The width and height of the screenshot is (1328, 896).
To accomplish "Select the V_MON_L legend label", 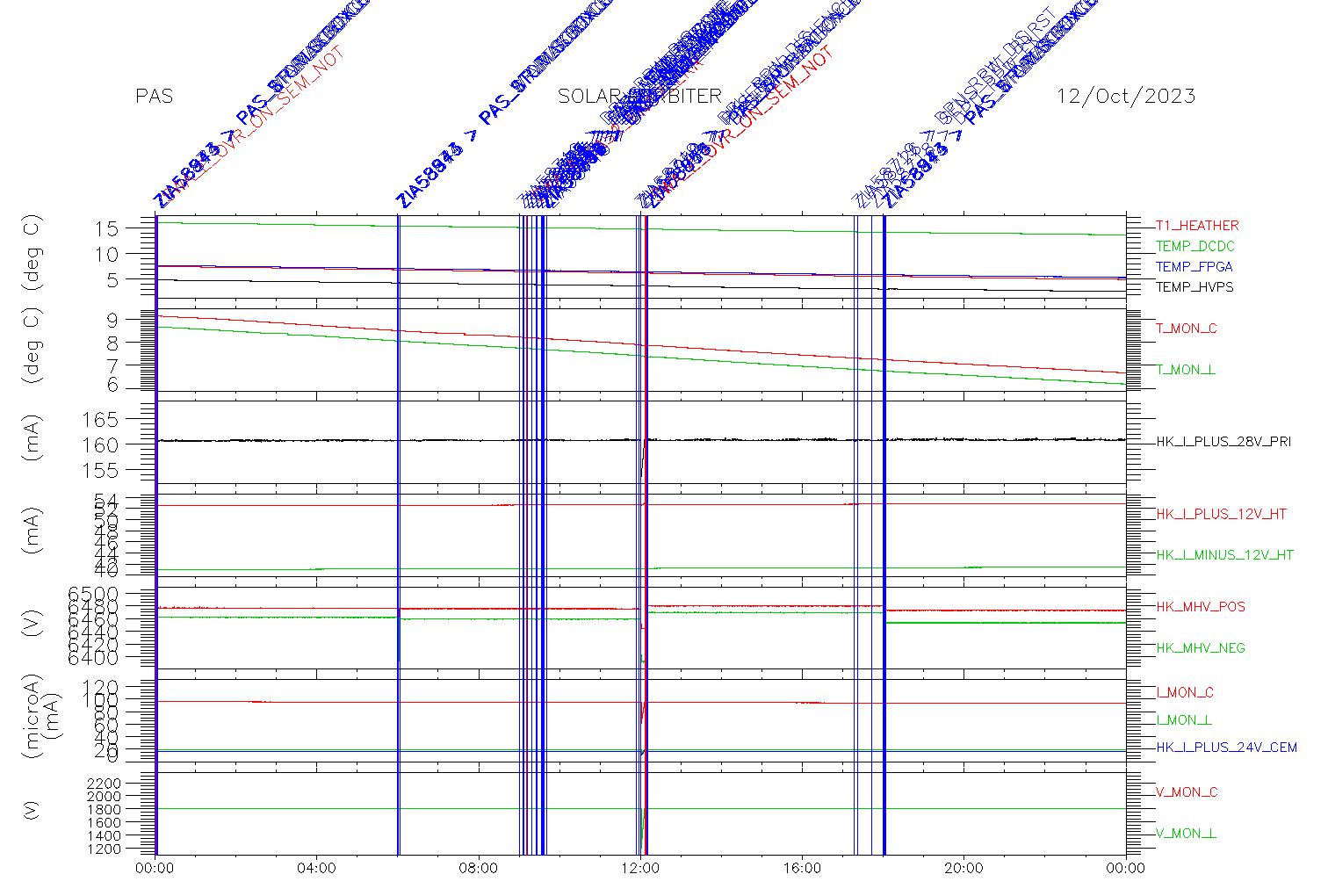I will (1186, 834).
